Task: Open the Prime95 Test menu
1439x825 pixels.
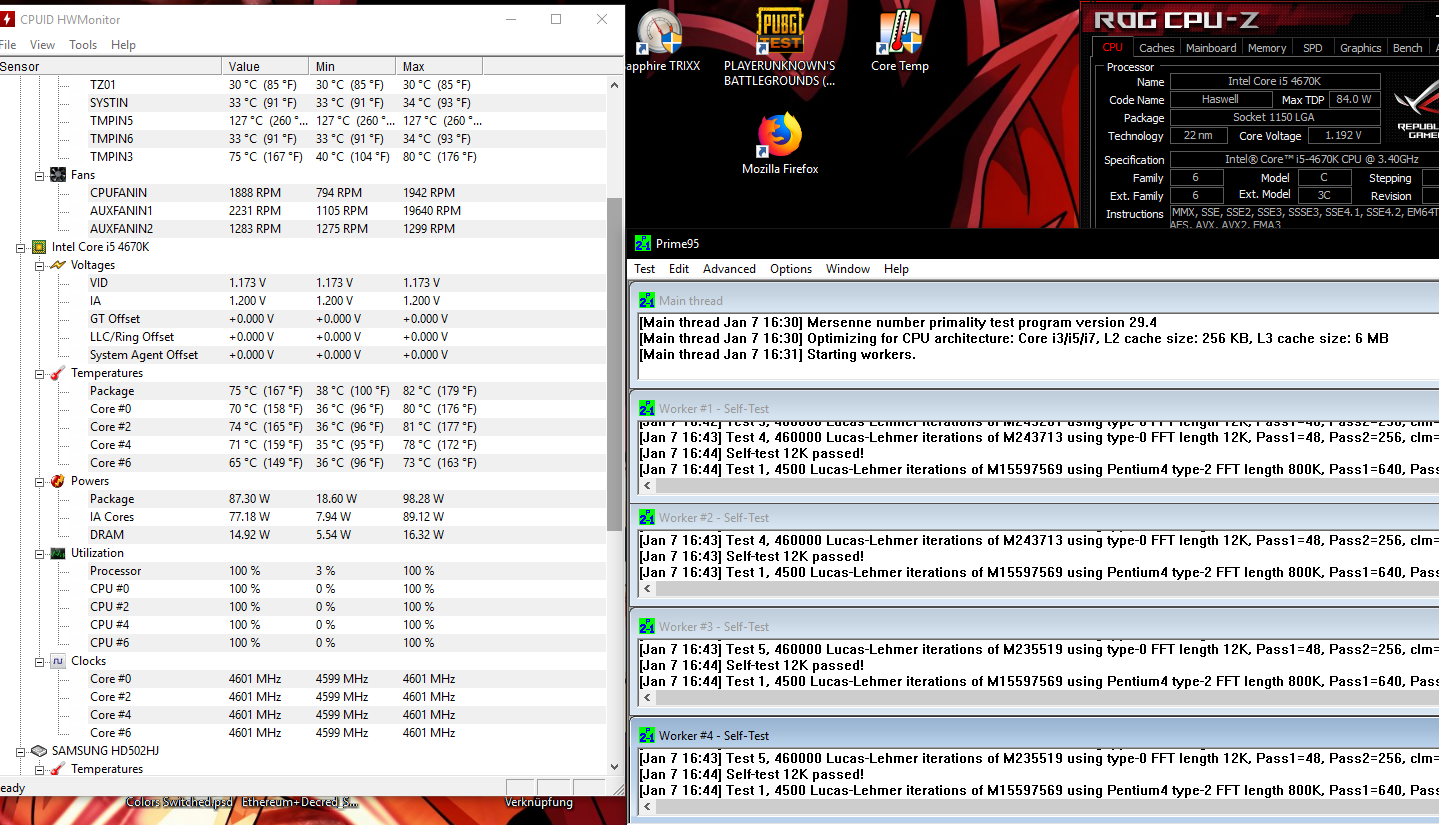Action: pos(645,269)
